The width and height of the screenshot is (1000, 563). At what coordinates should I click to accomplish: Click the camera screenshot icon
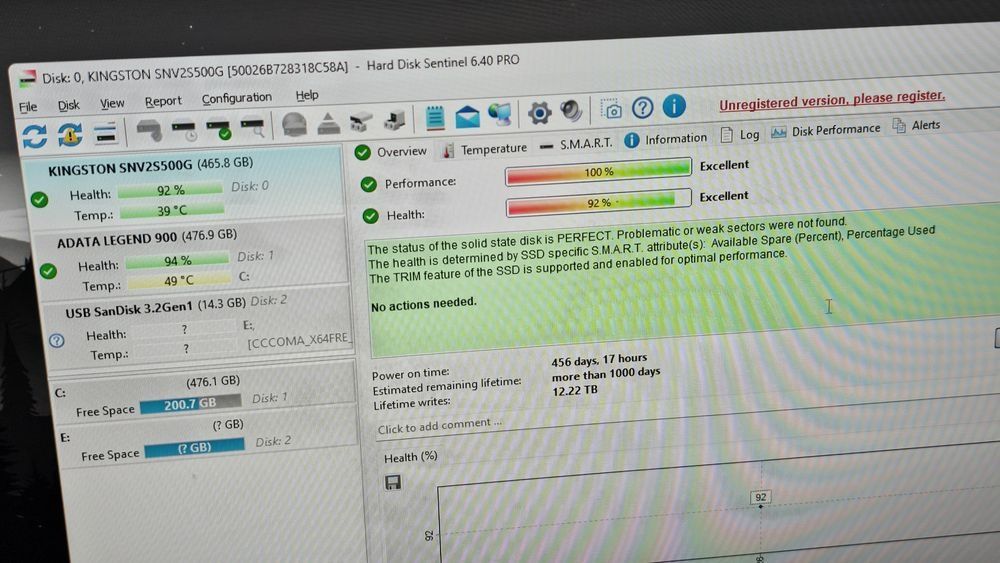coord(611,110)
